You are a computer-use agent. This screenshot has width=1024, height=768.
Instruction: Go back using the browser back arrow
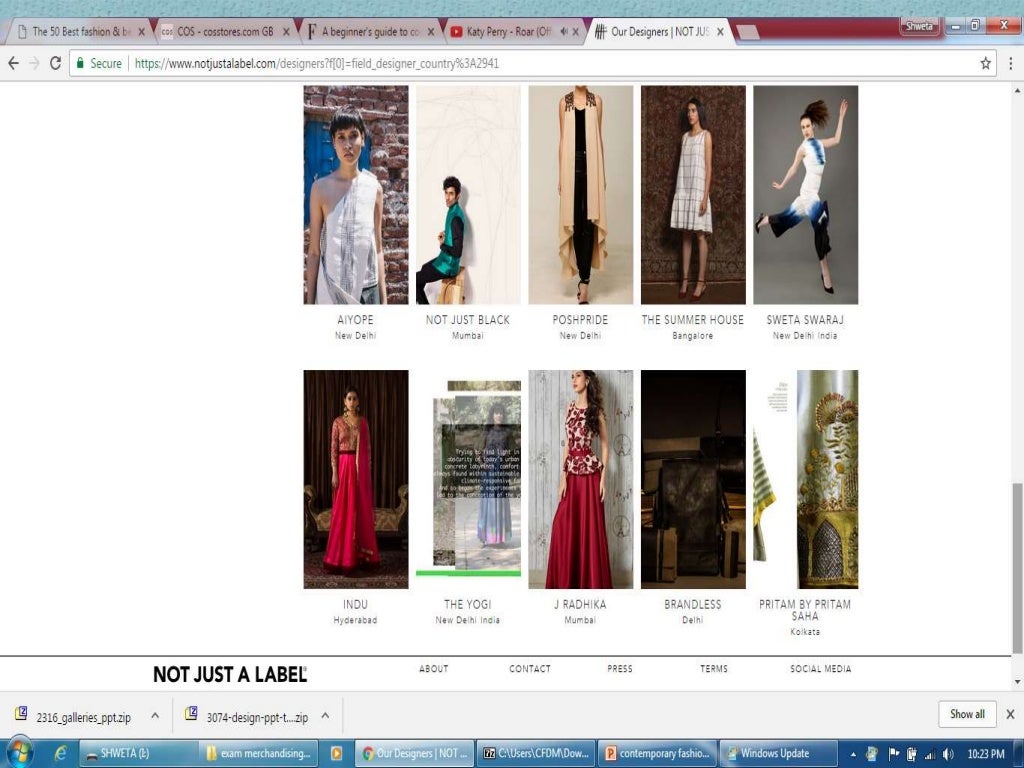click(13, 63)
